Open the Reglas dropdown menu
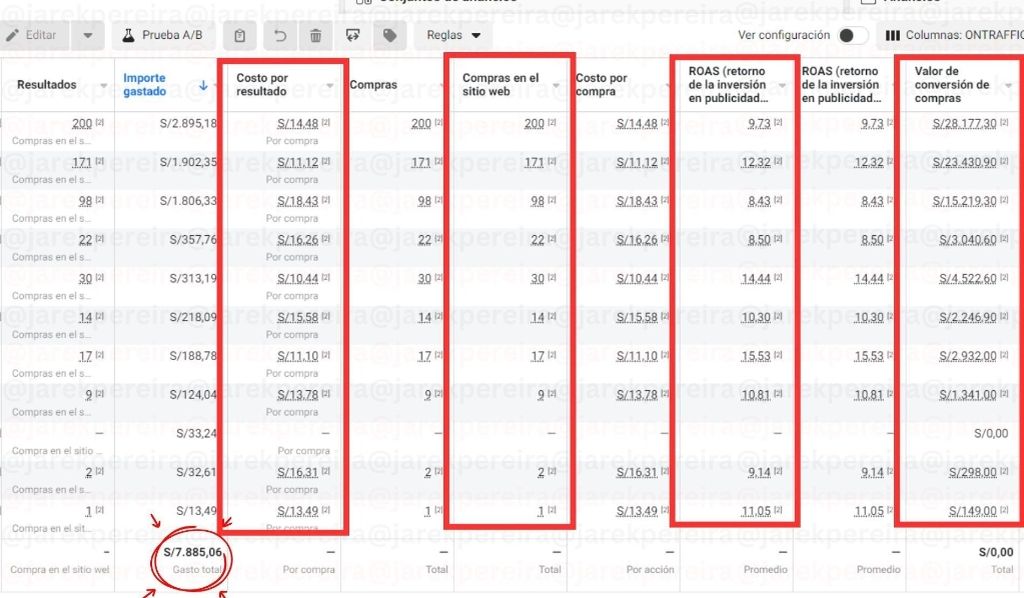 (x=452, y=35)
